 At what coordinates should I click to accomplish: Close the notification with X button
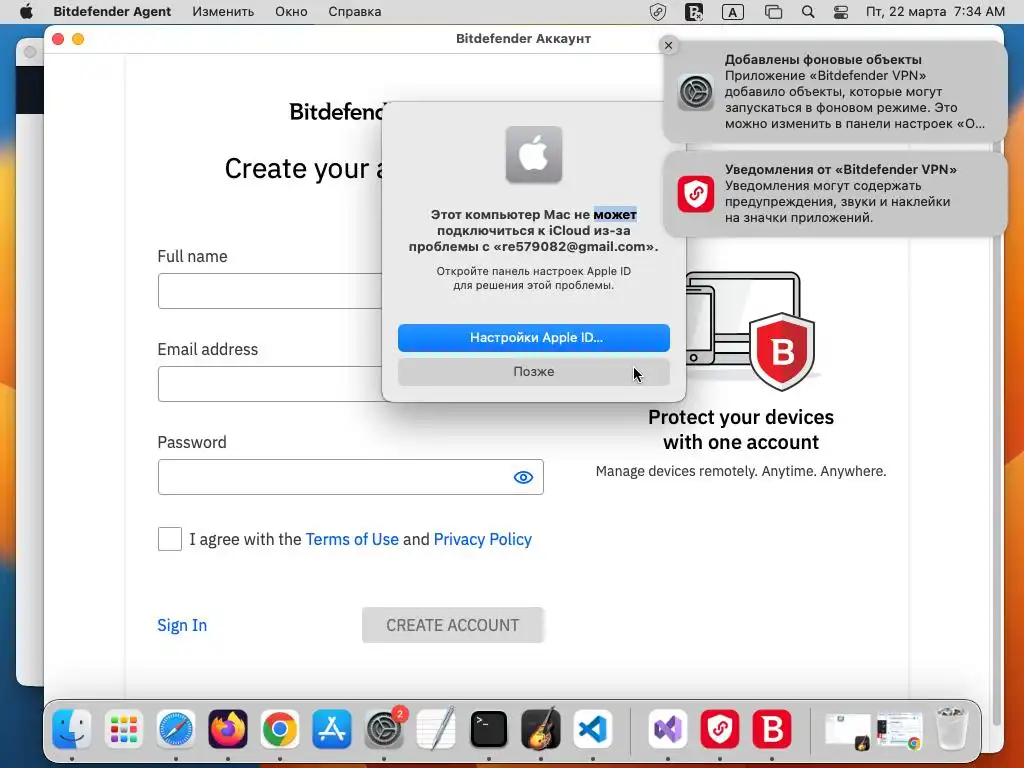pyautogui.click(x=668, y=45)
